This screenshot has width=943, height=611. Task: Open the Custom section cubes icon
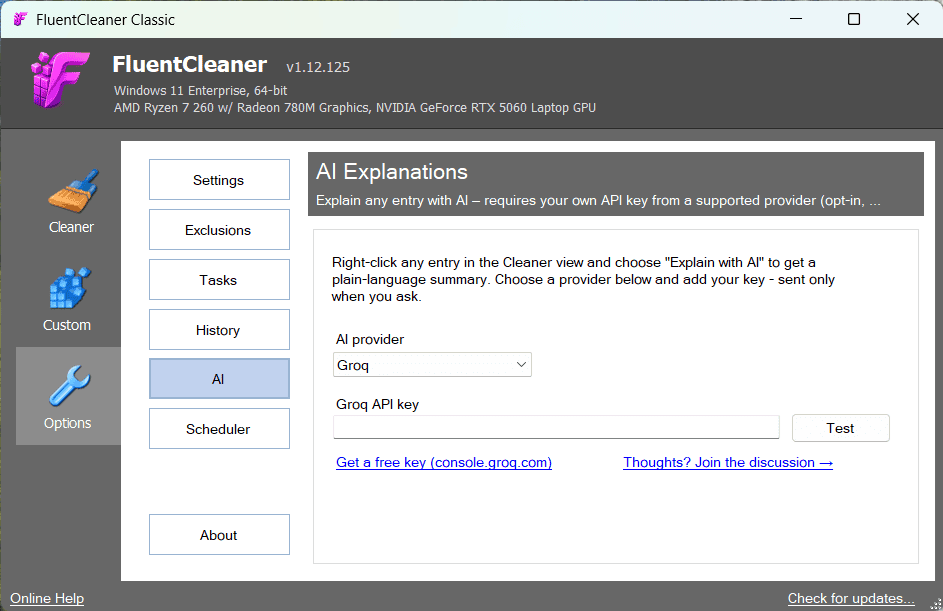pos(70,288)
